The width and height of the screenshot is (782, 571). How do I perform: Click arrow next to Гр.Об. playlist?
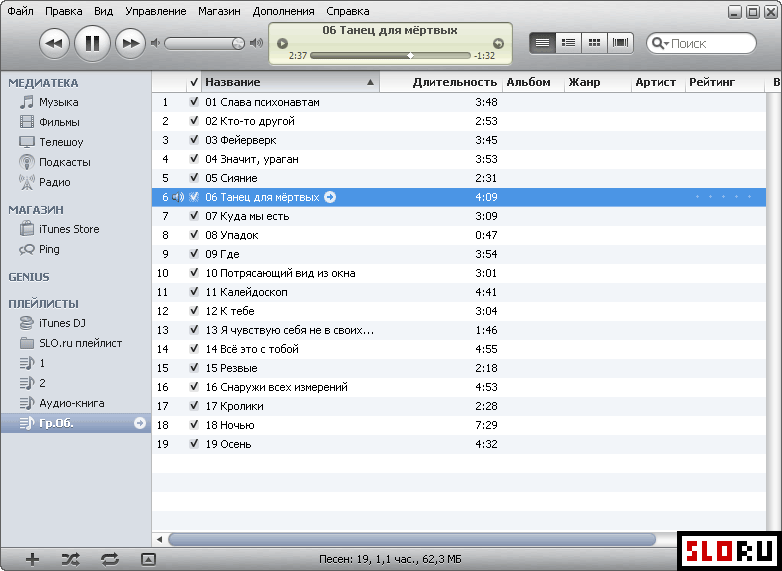pyautogui.click(x=140, y=423)
